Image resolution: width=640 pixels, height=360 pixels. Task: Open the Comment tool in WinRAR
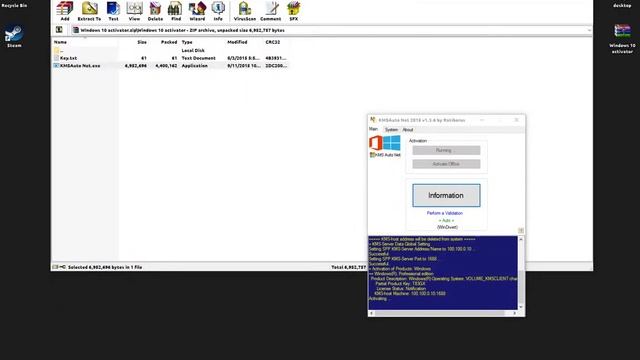click(271, 11)
